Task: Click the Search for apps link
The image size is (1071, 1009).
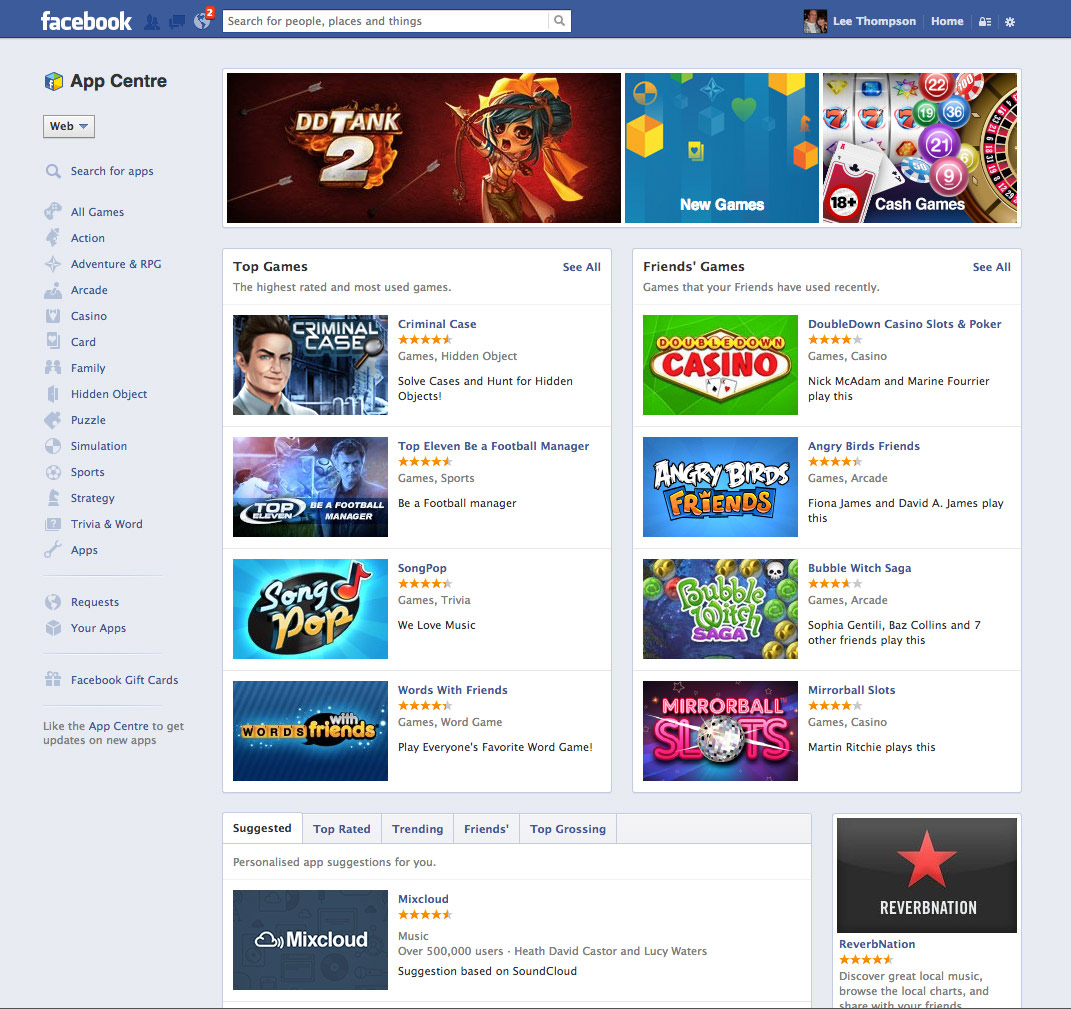Action: click(112, 171)
